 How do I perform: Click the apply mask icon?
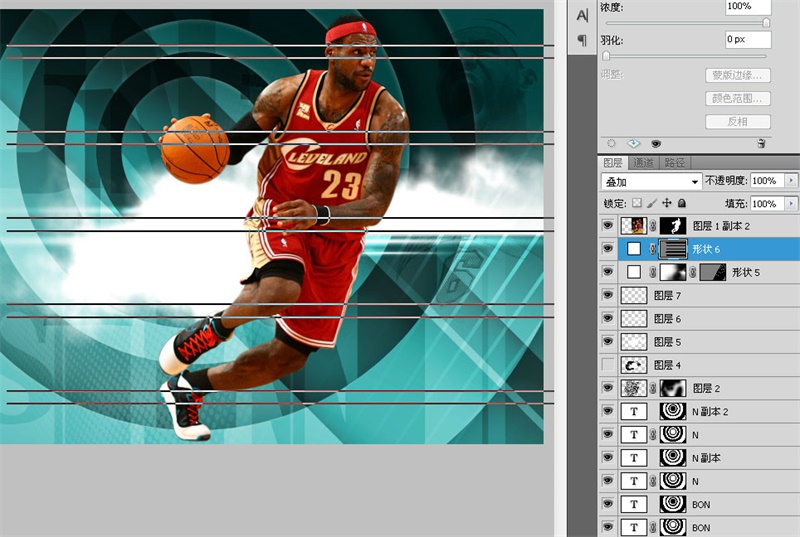pos(634,144)
